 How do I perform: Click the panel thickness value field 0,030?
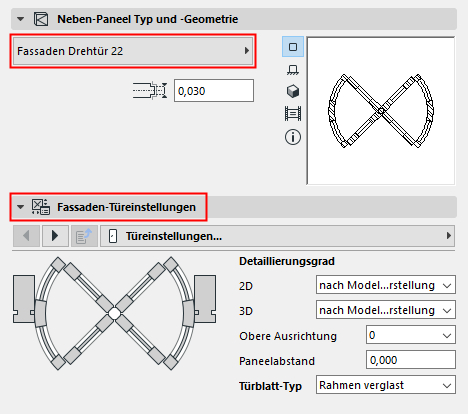[x=214, y=91]
